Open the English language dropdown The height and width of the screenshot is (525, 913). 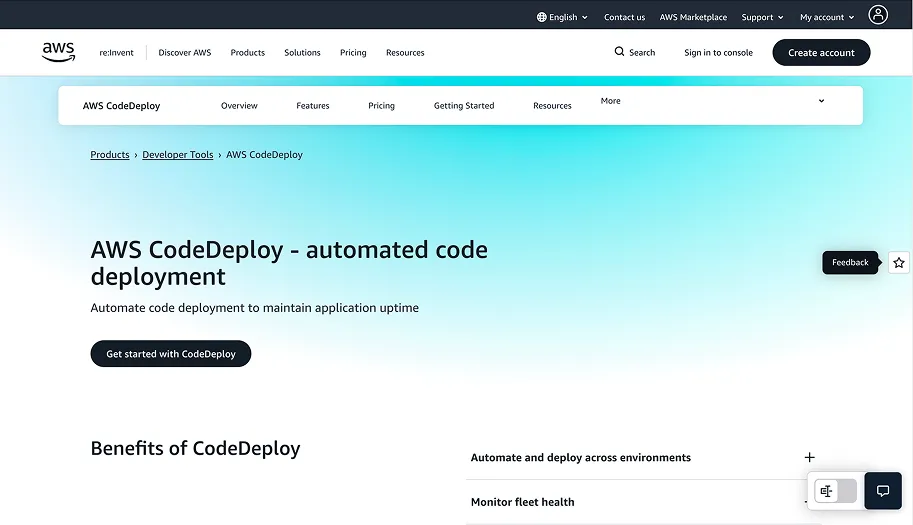click(562, 17)
